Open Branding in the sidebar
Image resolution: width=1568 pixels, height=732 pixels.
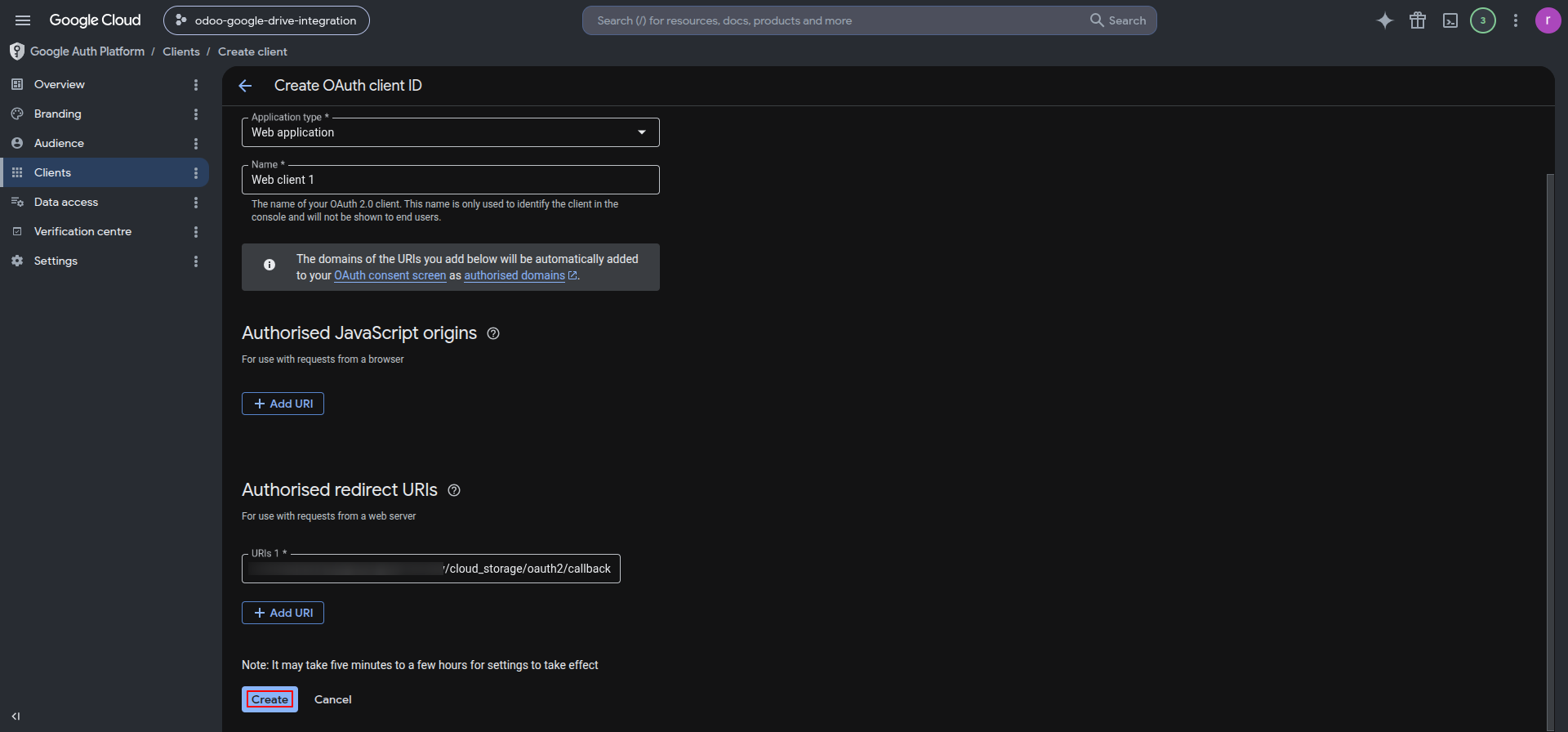tap(57, 114)
